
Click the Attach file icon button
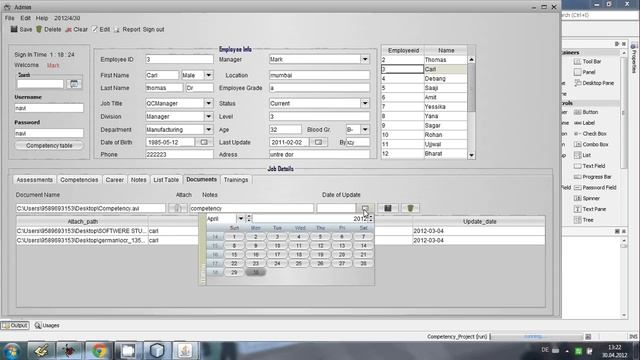pos(178,208)
